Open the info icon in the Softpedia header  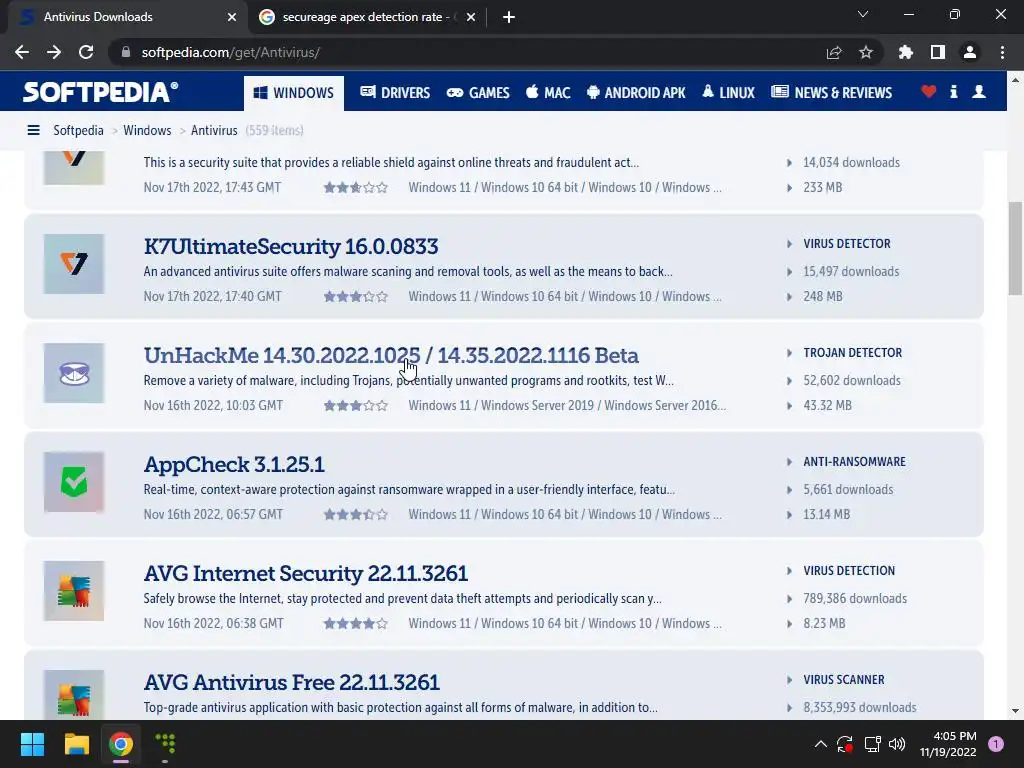point(953,92)
